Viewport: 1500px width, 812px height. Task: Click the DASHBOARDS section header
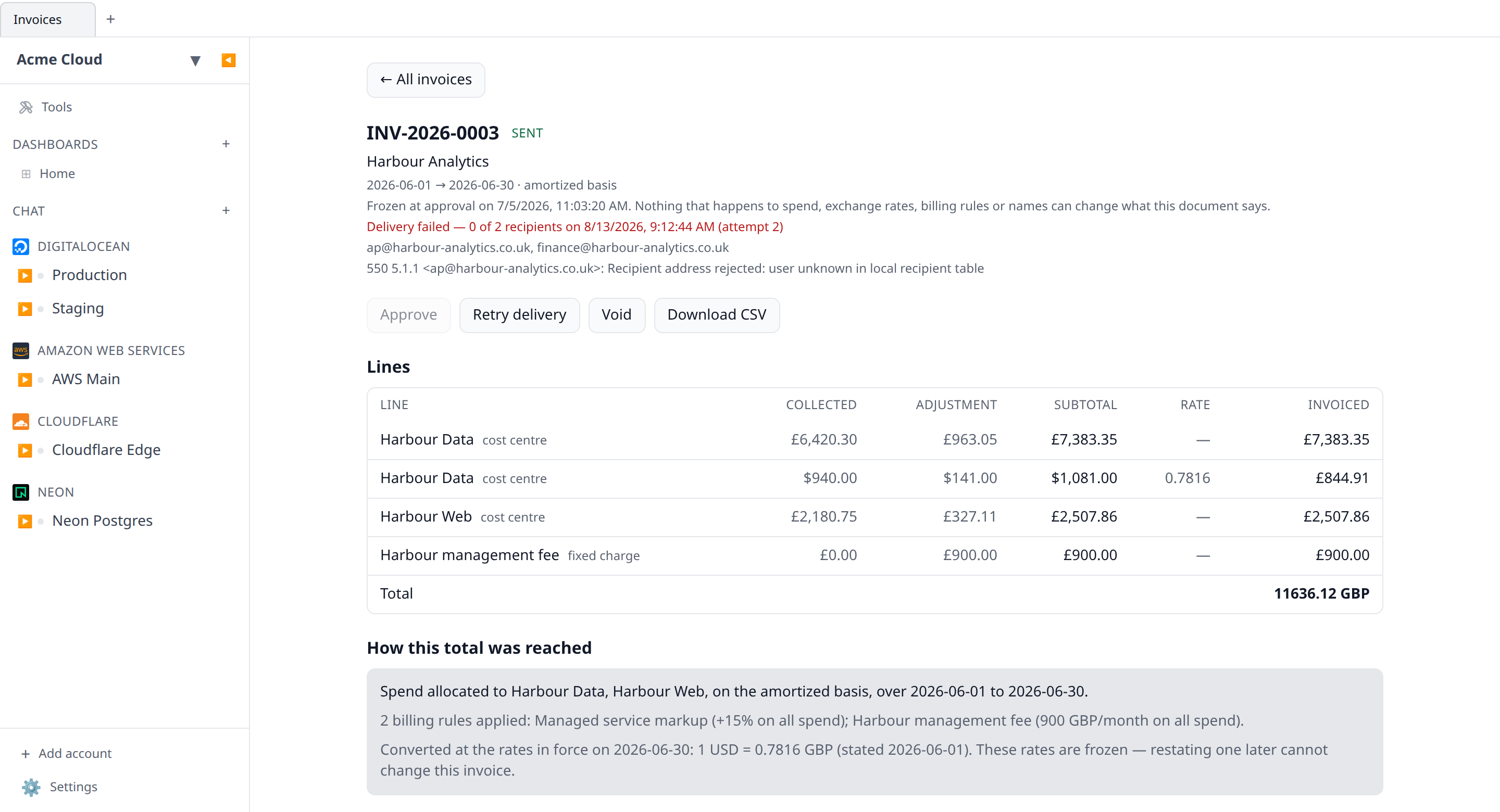click(x=55, y=144)
